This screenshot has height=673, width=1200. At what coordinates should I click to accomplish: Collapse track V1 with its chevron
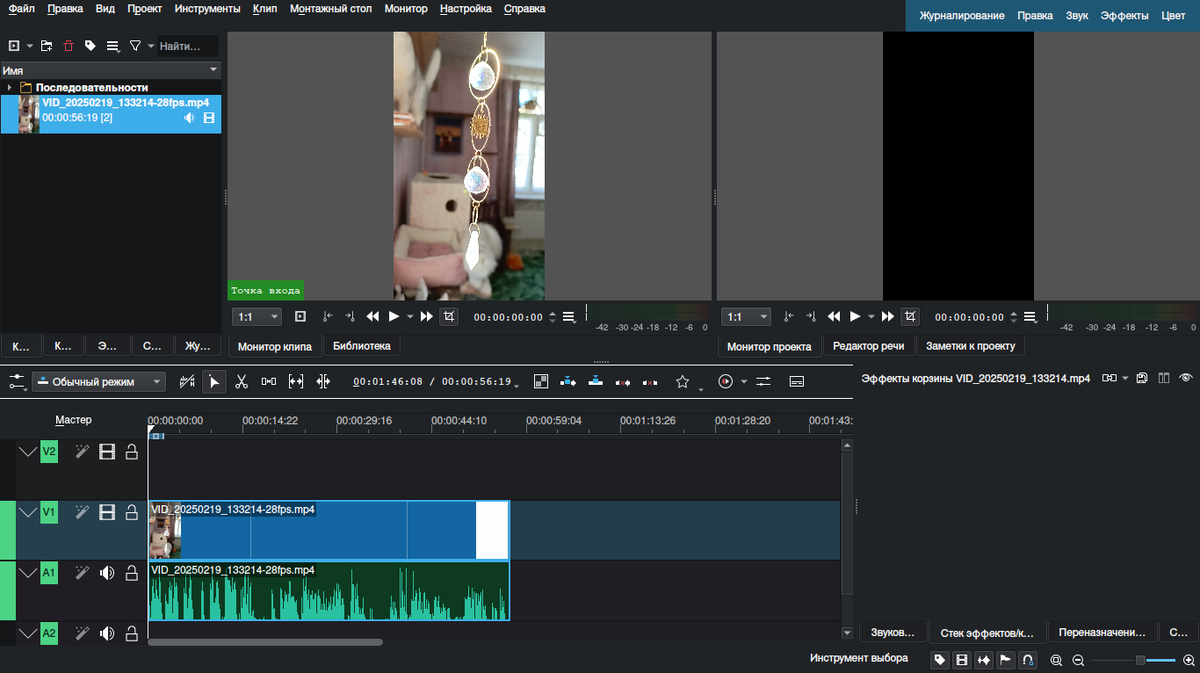click(x=27, y=513)
